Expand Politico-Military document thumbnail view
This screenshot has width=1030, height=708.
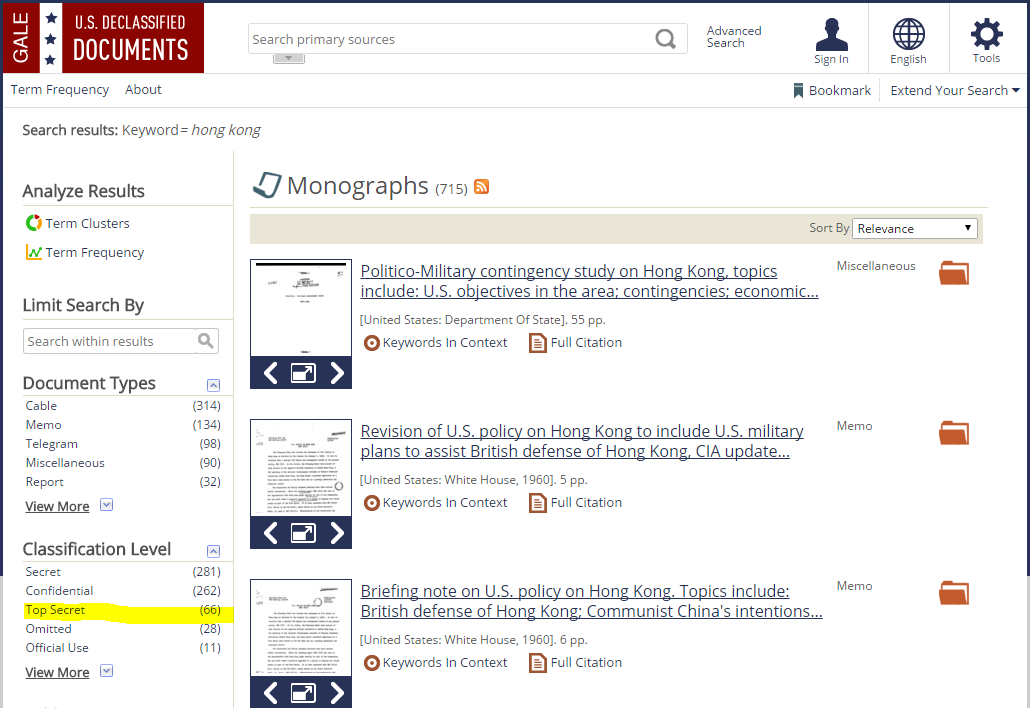pos(303,373)
